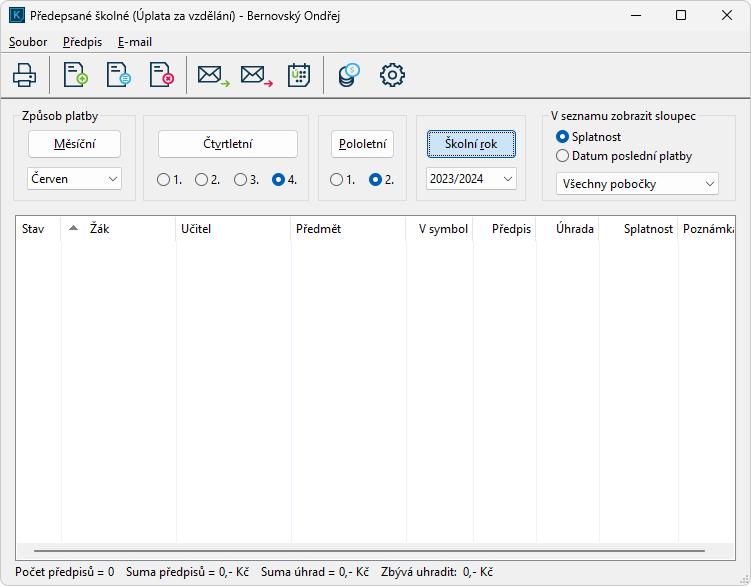Screen dimensions: 751x586
Task: Open the month dropdown showing Červen
Action: click(x=74, y=178)
